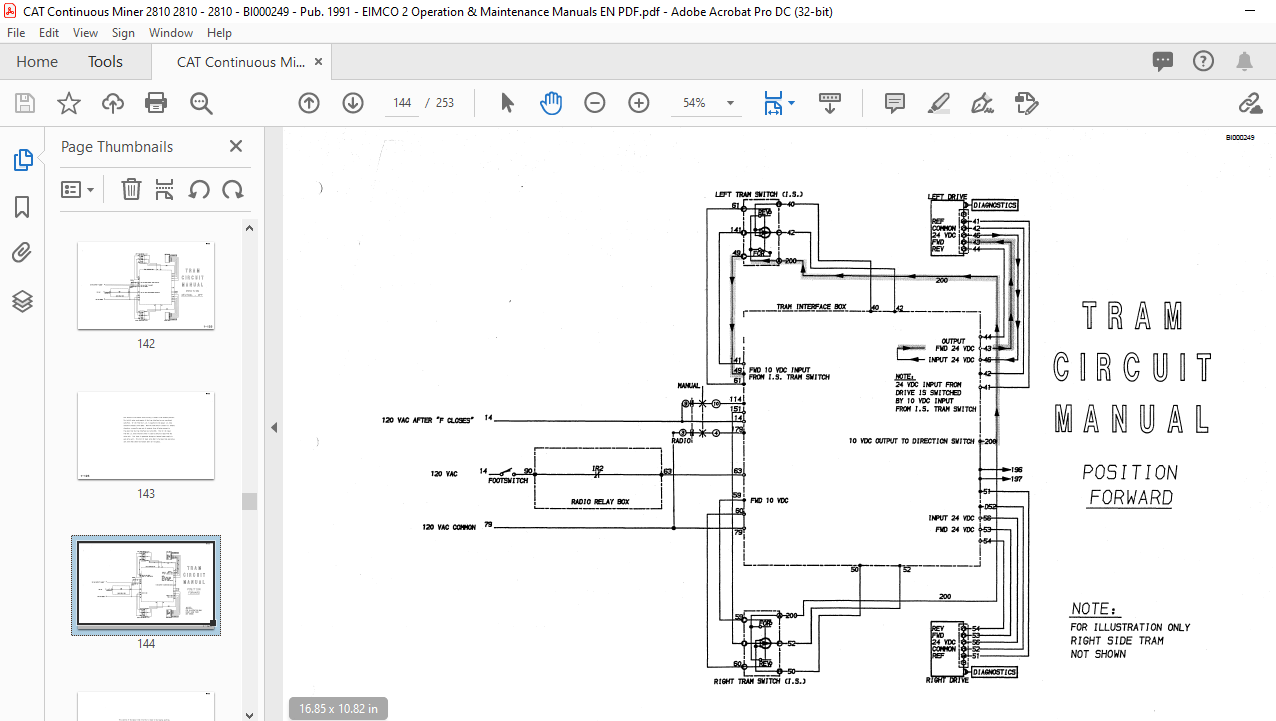Rotate the page counterclockwise
The image size is (1276, 721).
(199, 189)
